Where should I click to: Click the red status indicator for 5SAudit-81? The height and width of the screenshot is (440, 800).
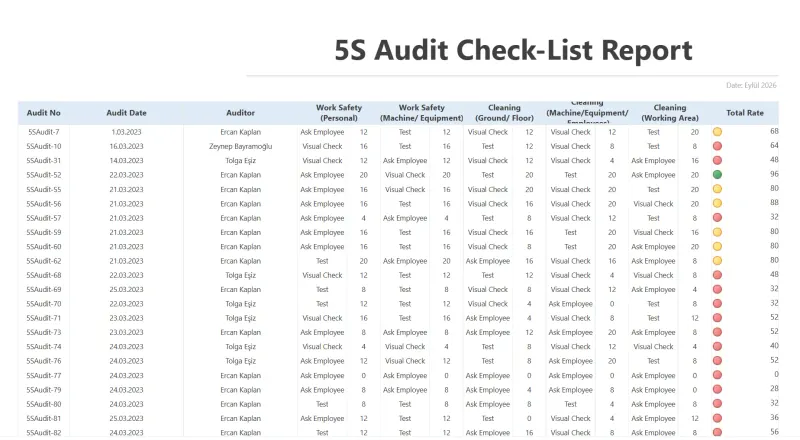pos(717,418)
